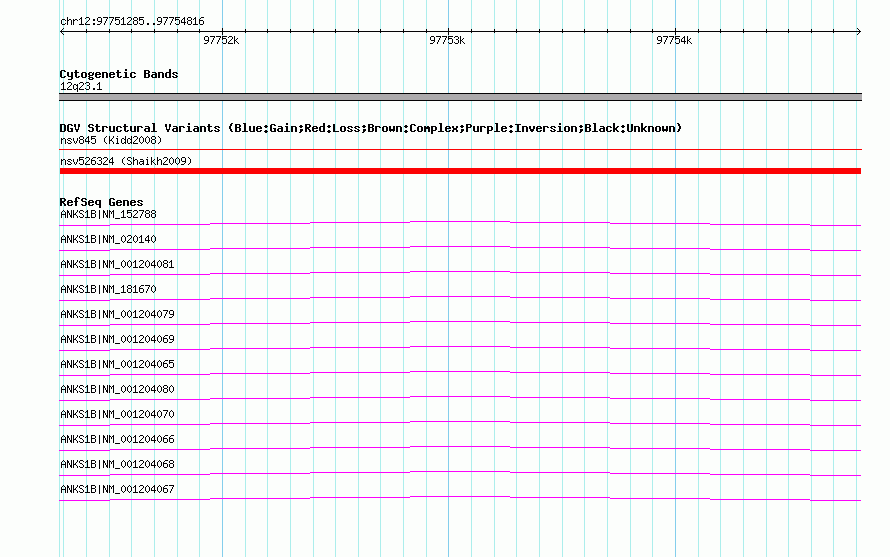890x557 pixels.
Task: Select transcript ANKS1B|NM_001204080
Action: (x=117, y=390)
